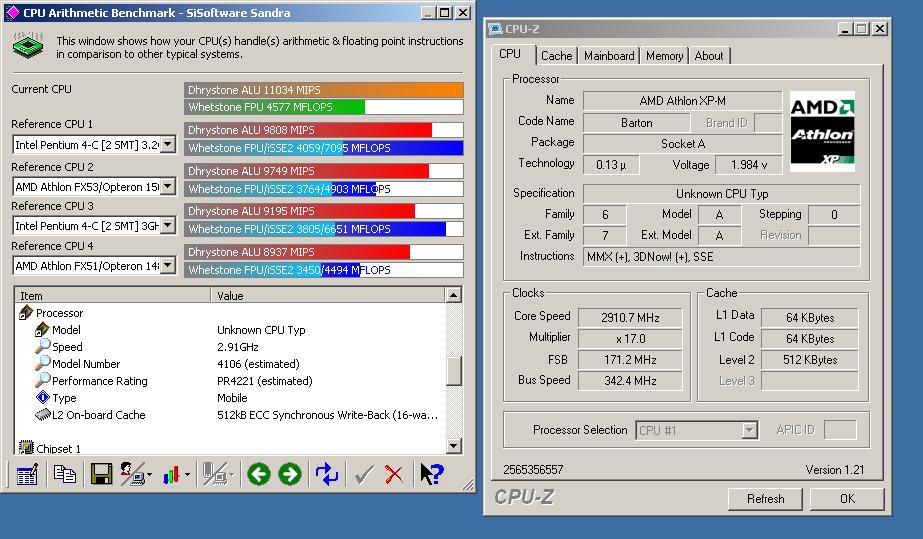Open the Reference CPU 1 dropdown
This screenshot has height=539, width=923.
point(168,145)
